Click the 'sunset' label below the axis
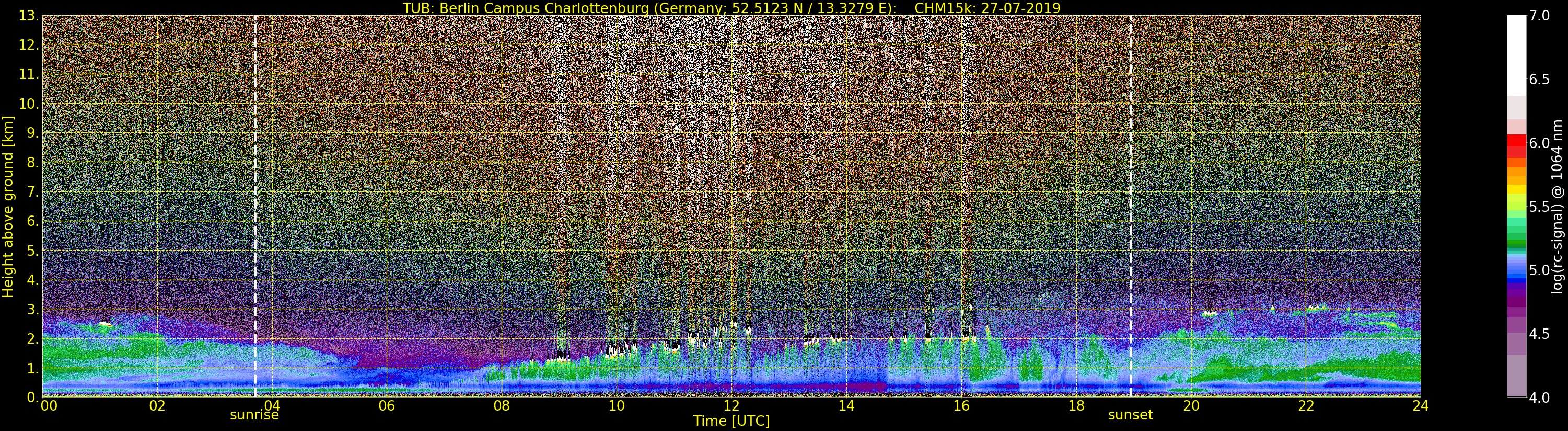This screenshot has height=431, width=1568. coord(1130,415)
